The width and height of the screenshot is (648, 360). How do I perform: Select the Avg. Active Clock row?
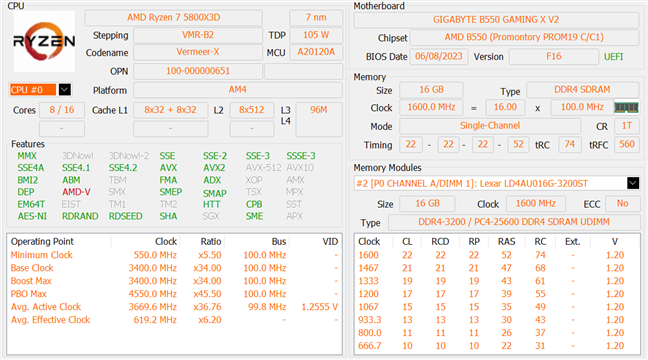coord(174,307)
